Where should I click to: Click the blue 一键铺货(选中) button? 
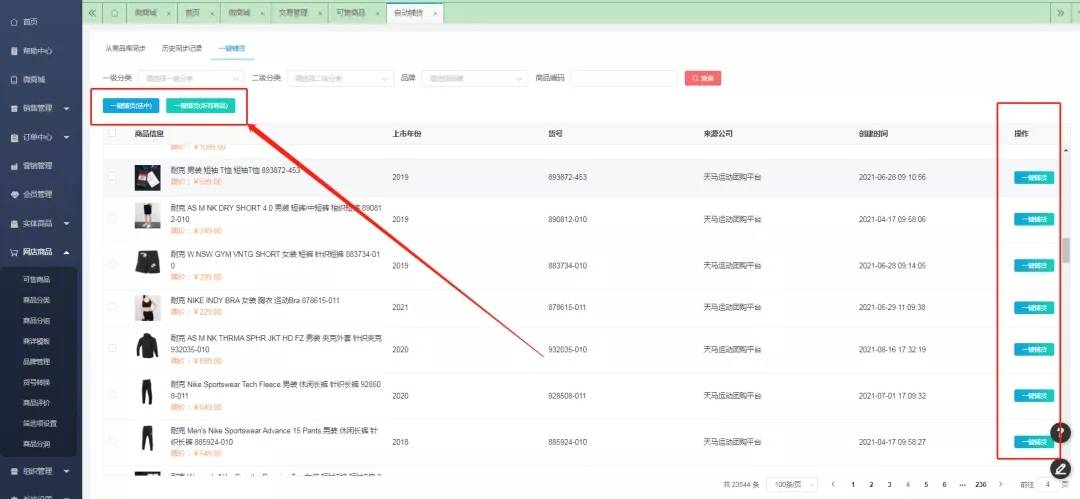(x=130, y=106)
